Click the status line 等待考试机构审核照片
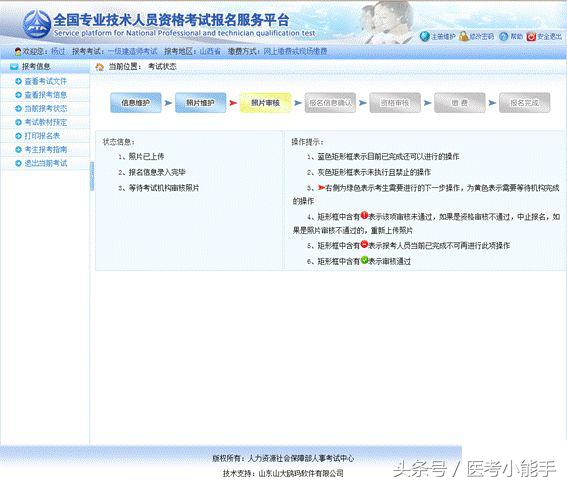The width and height of the screenshot is (567, 484). 164,188
